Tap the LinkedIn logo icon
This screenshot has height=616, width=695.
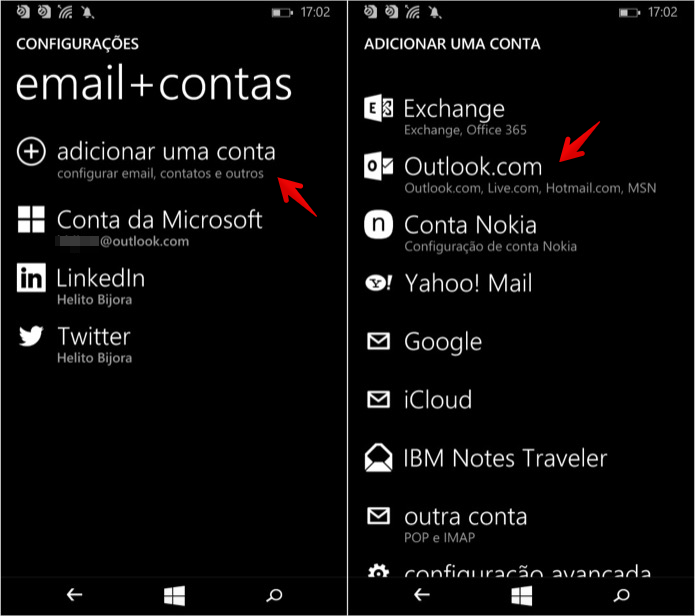click(31, 277)
